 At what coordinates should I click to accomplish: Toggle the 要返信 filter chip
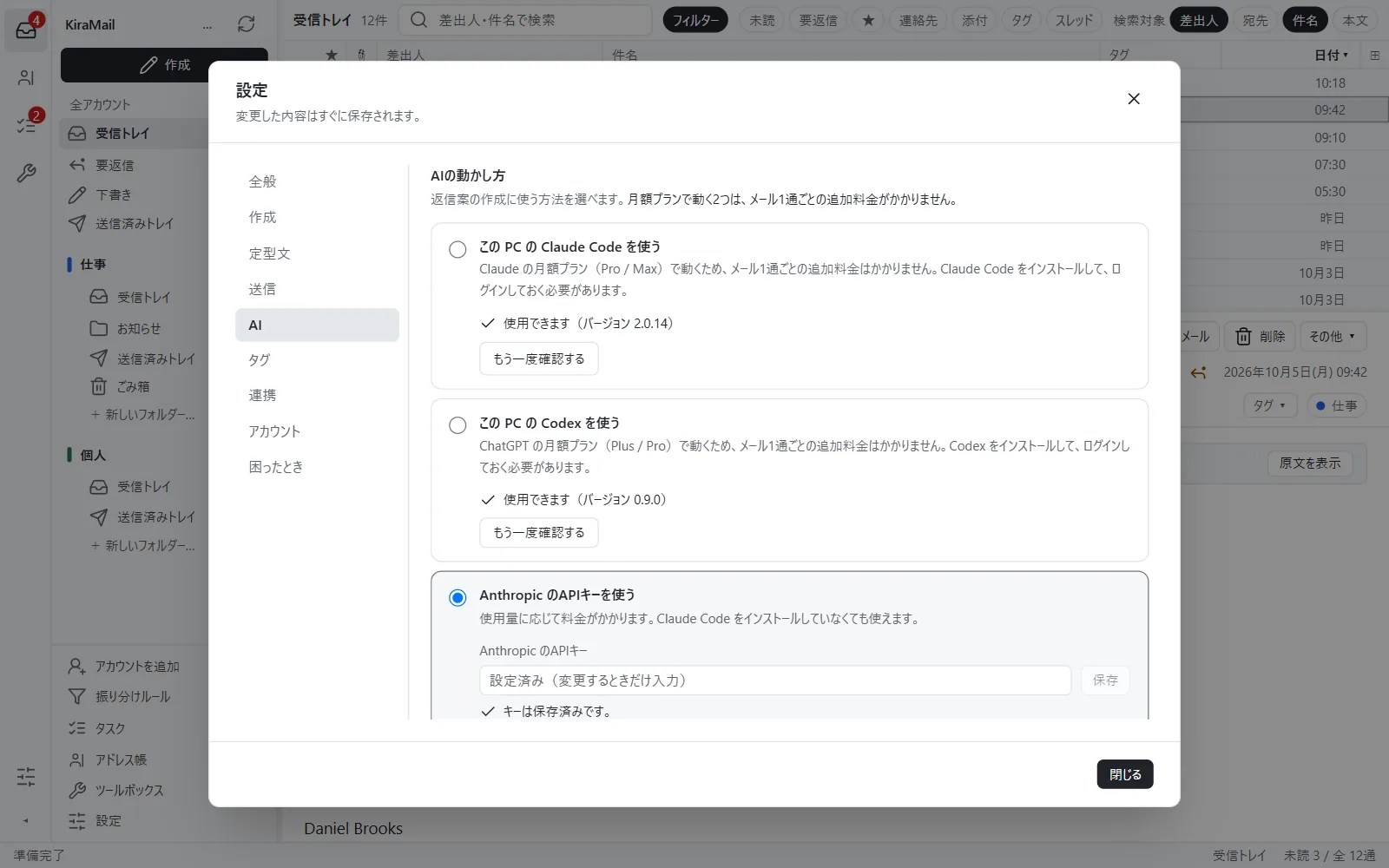(819, 20)
